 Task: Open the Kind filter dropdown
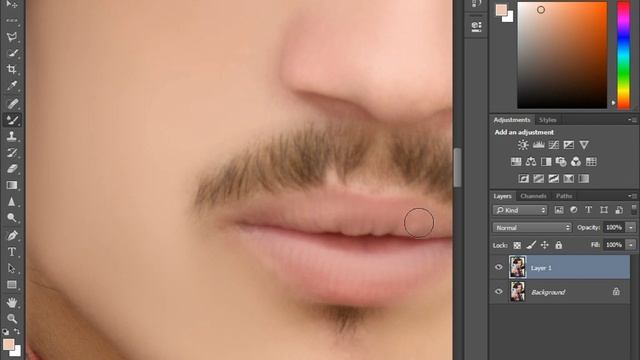[520, 210]
